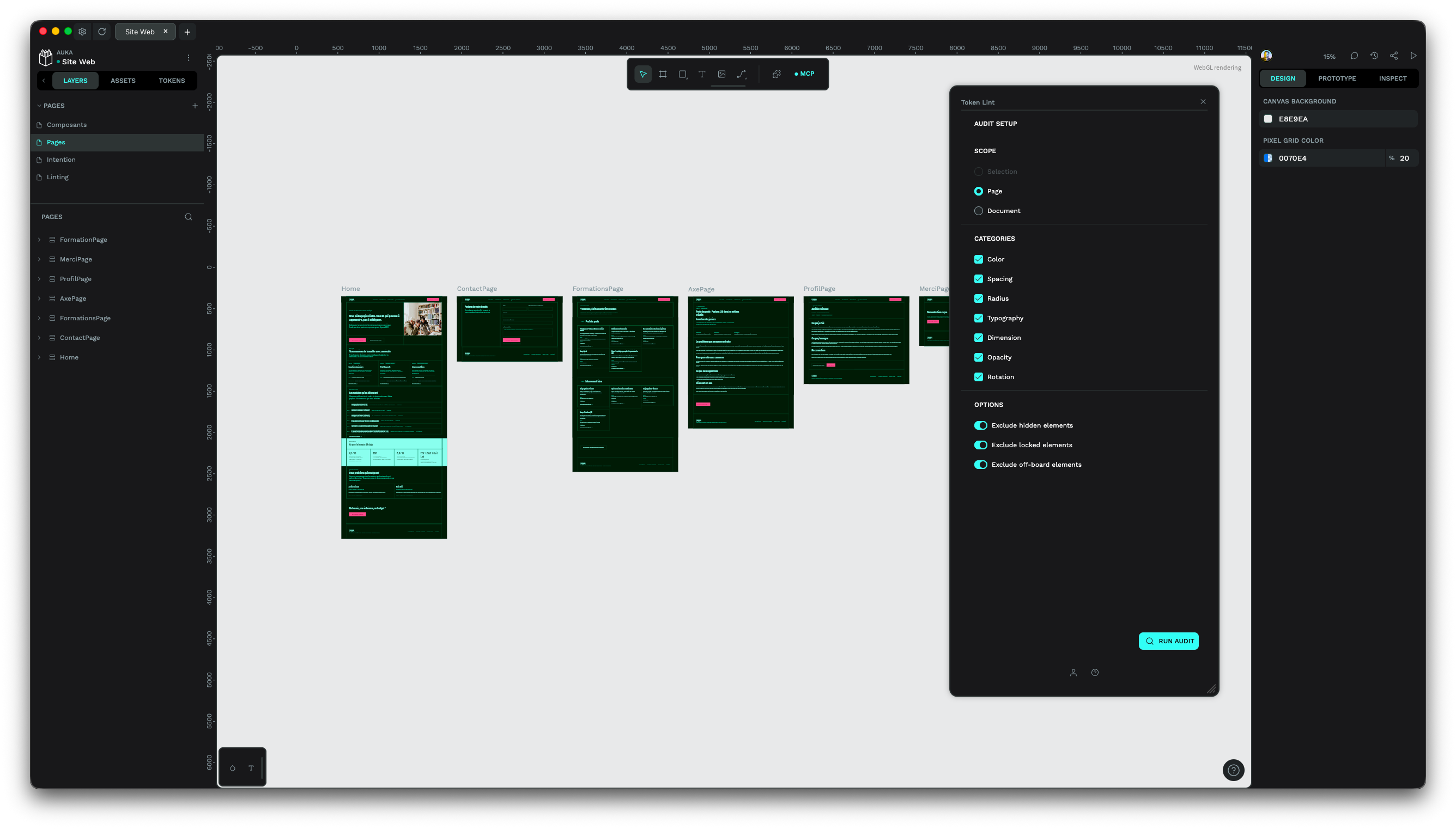Expand the MerciPage layer

39,260
